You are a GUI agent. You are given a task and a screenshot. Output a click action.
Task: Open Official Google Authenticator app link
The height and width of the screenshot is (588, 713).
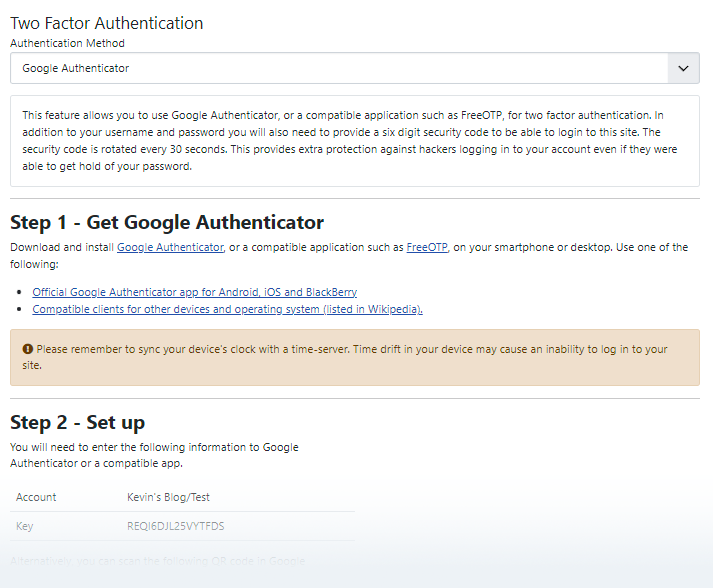[x=194, y=292]
